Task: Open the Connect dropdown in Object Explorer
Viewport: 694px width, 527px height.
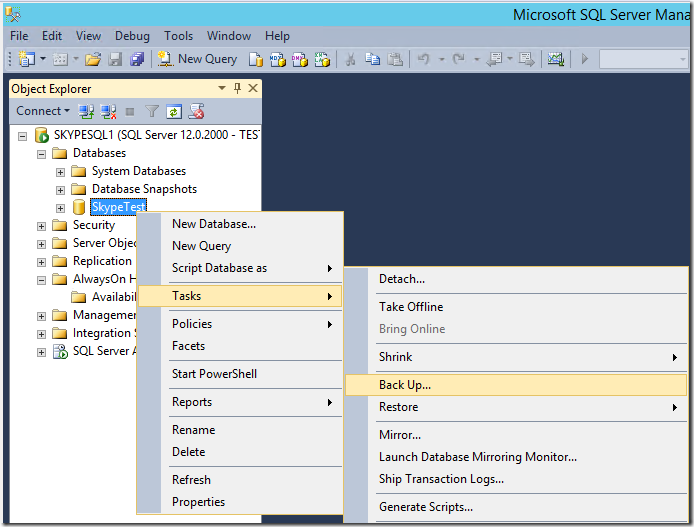Action: [42, 111]
